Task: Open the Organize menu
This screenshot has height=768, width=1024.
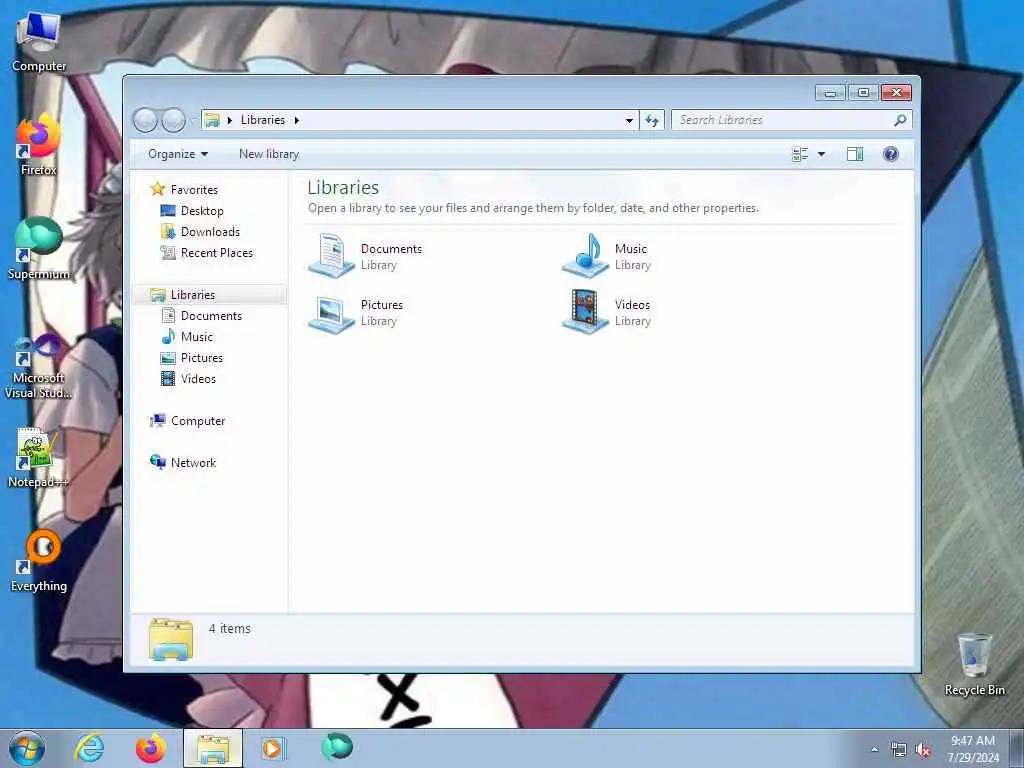Action: pos(178,154)
